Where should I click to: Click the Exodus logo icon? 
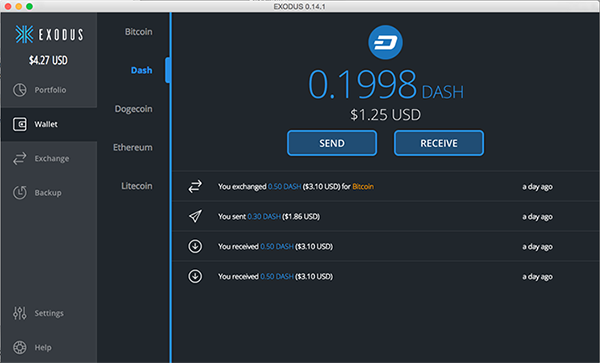(x=24, y=34)
